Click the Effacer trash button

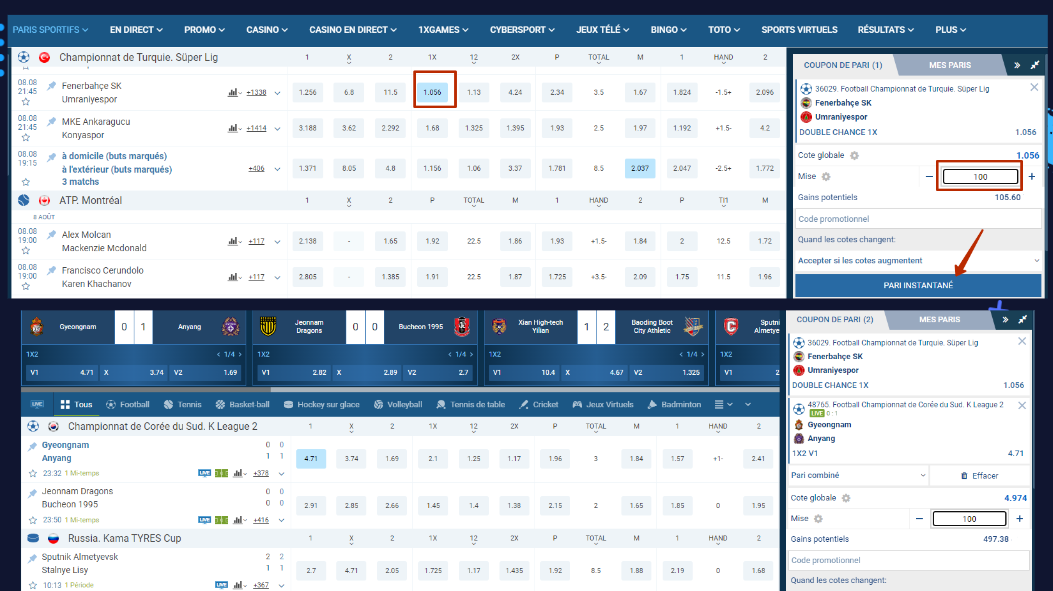tap(980, 475)
